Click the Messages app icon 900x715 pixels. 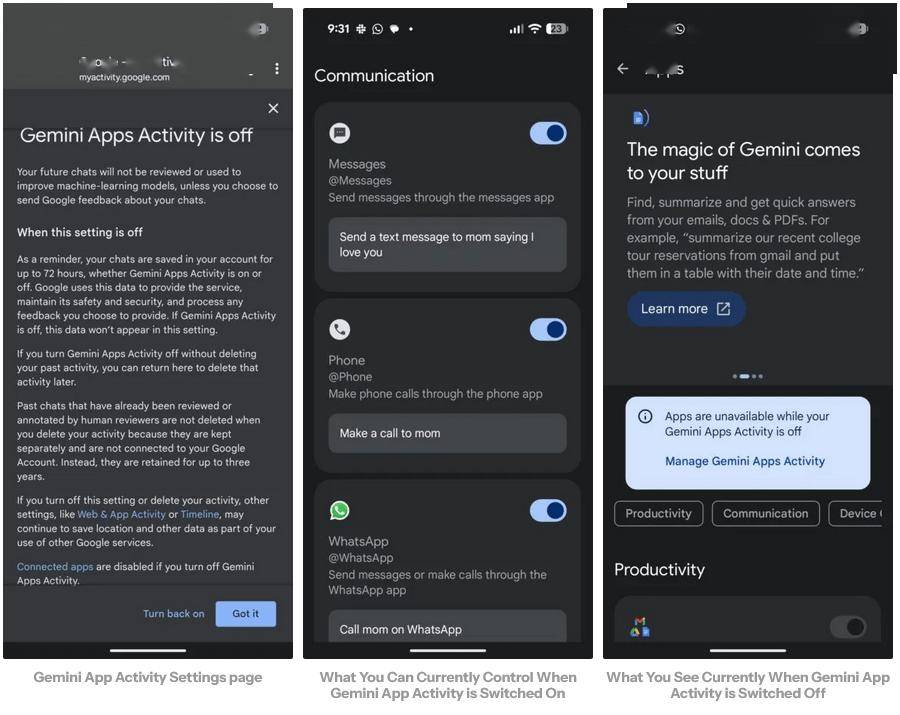tap(340, 133)
